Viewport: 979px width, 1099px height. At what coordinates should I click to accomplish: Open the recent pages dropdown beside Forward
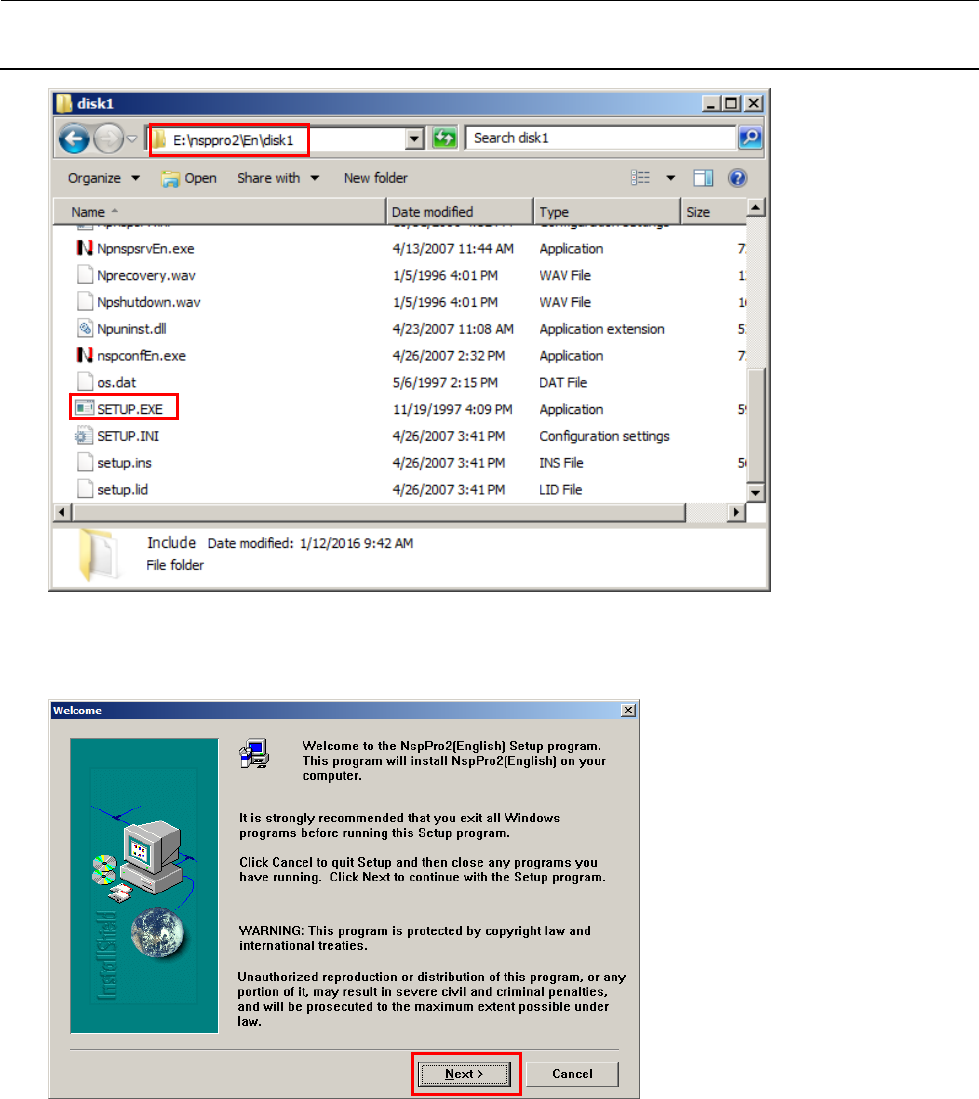click(x=132, y=139)
